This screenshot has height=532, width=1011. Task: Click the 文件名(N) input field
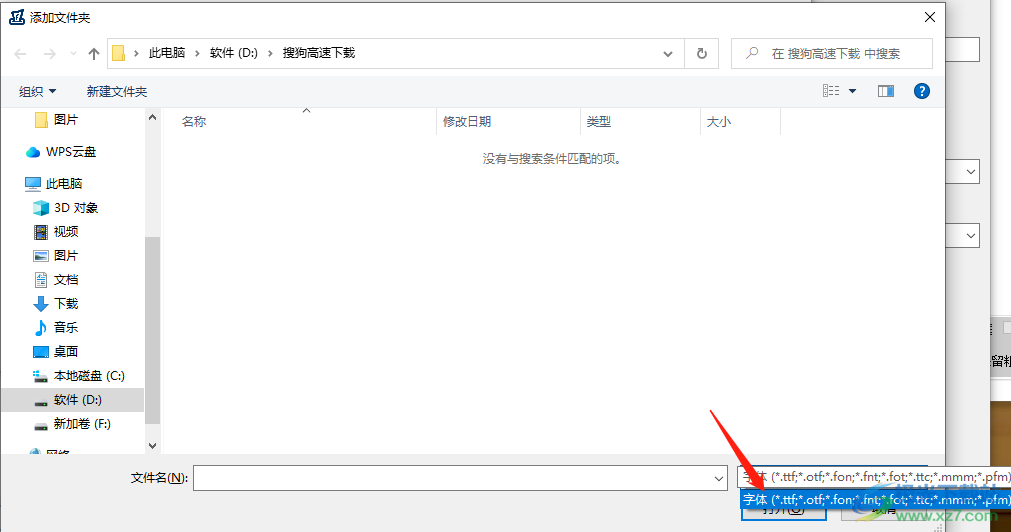pyautogui.click(x=460, y=478)
